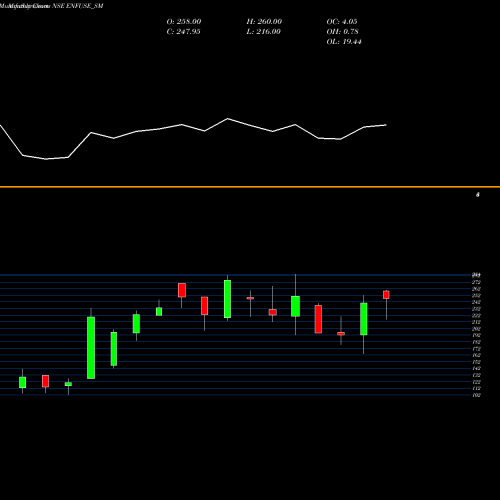Select the open value O: 258.00
Viewport: 500px width, 500px height.
[x=184, y=22]
